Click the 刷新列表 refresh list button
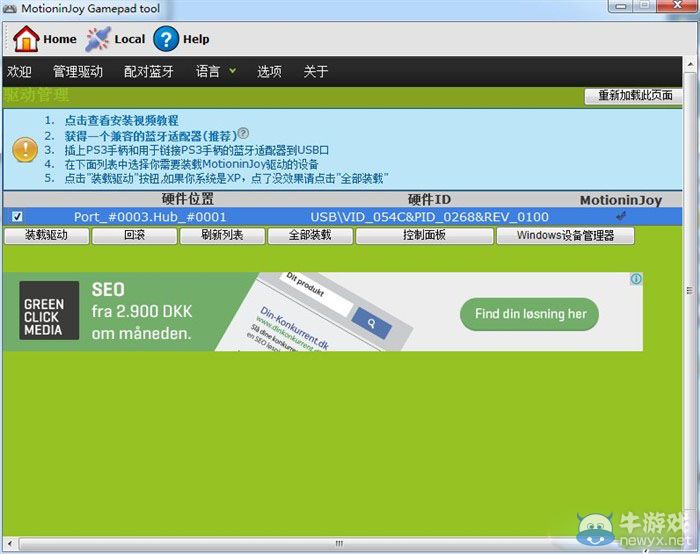The height and width of the screenshot is (554, 700). tap(222, 235)
